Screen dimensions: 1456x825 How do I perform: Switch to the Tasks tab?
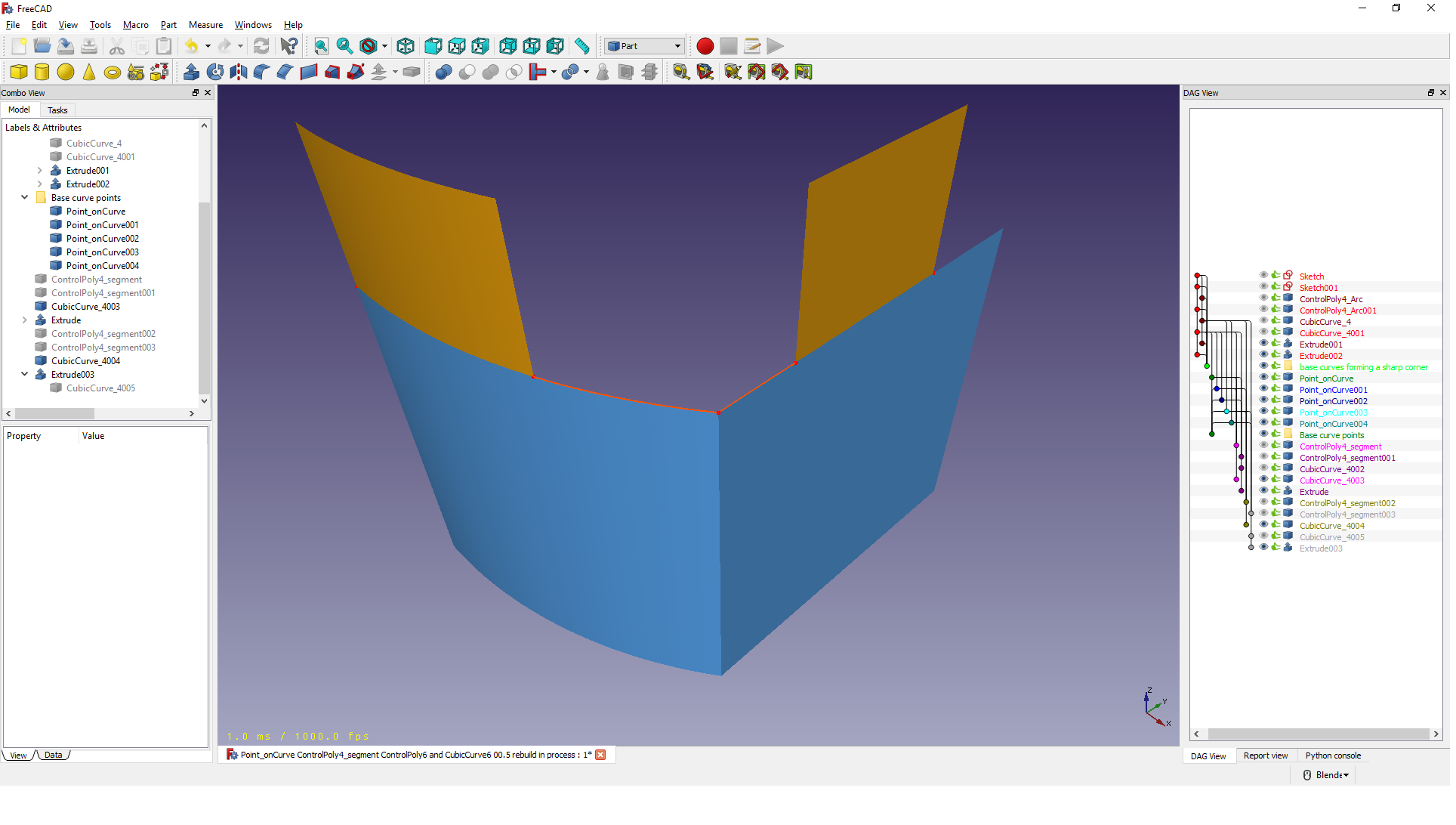(x=57, y=110)
